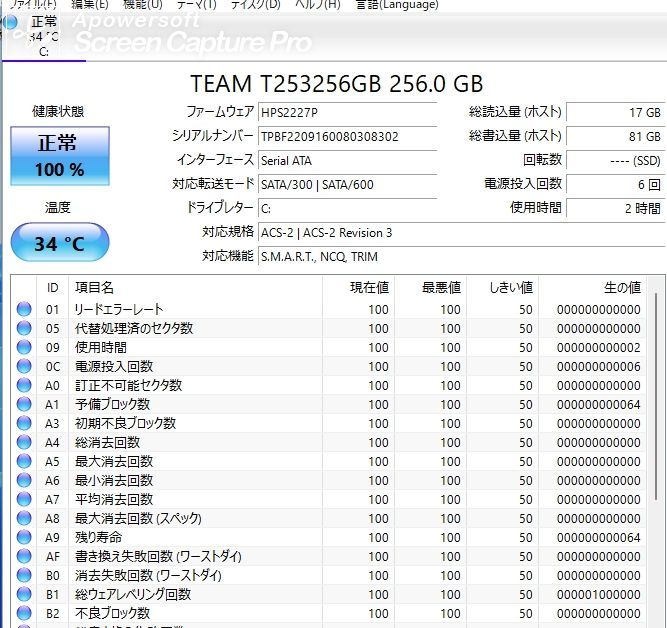
Task: Click the 項目名 column header
Action: [x=95, y=287]
